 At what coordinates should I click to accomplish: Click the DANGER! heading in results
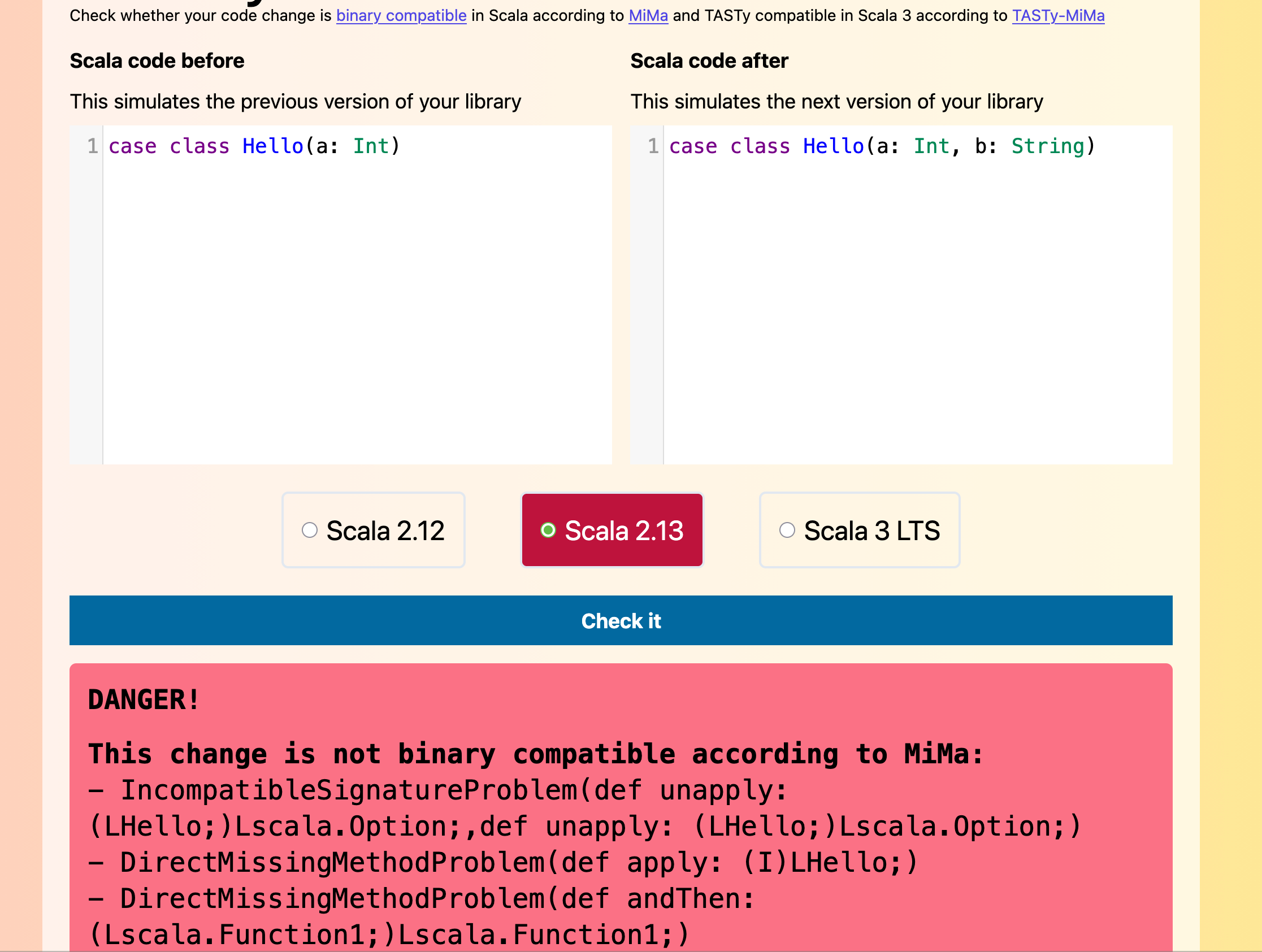click(x=143, y=700)
